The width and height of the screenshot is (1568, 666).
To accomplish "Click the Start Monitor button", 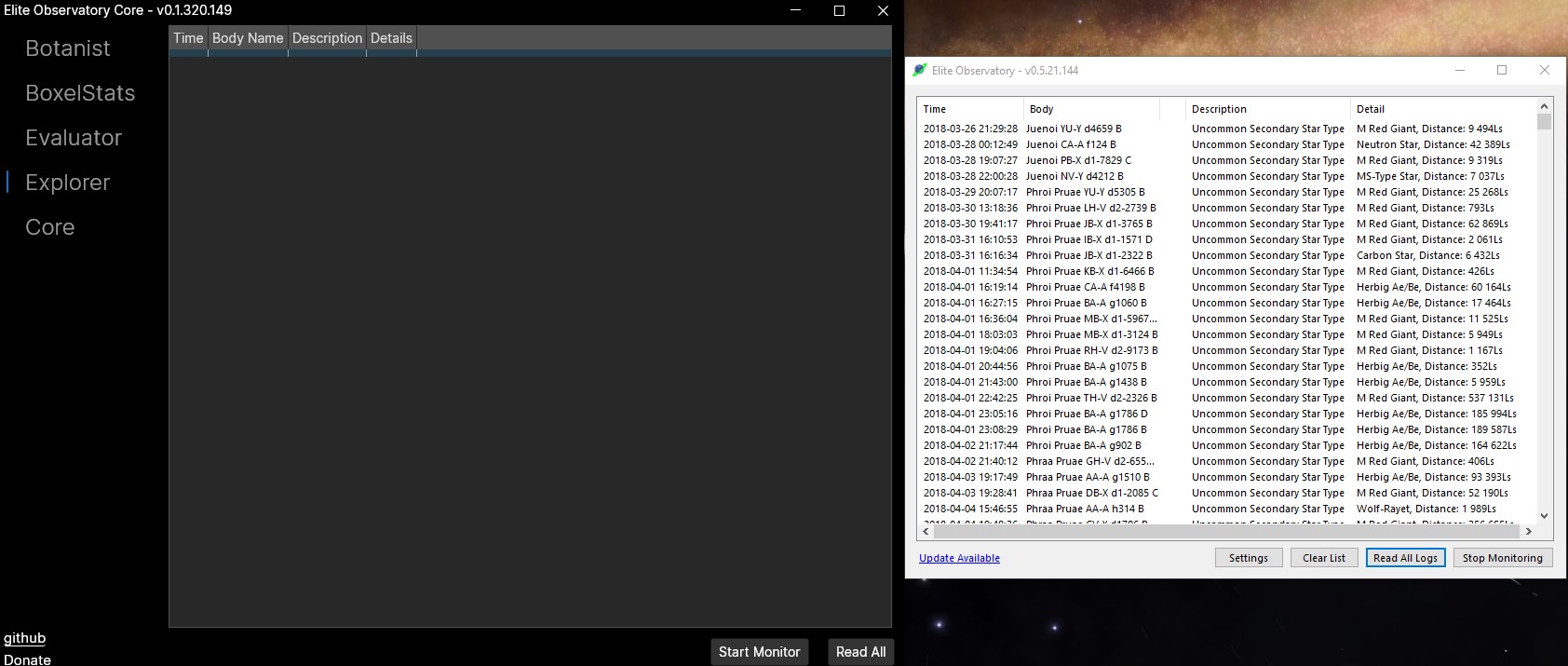I will pos(759,652).
